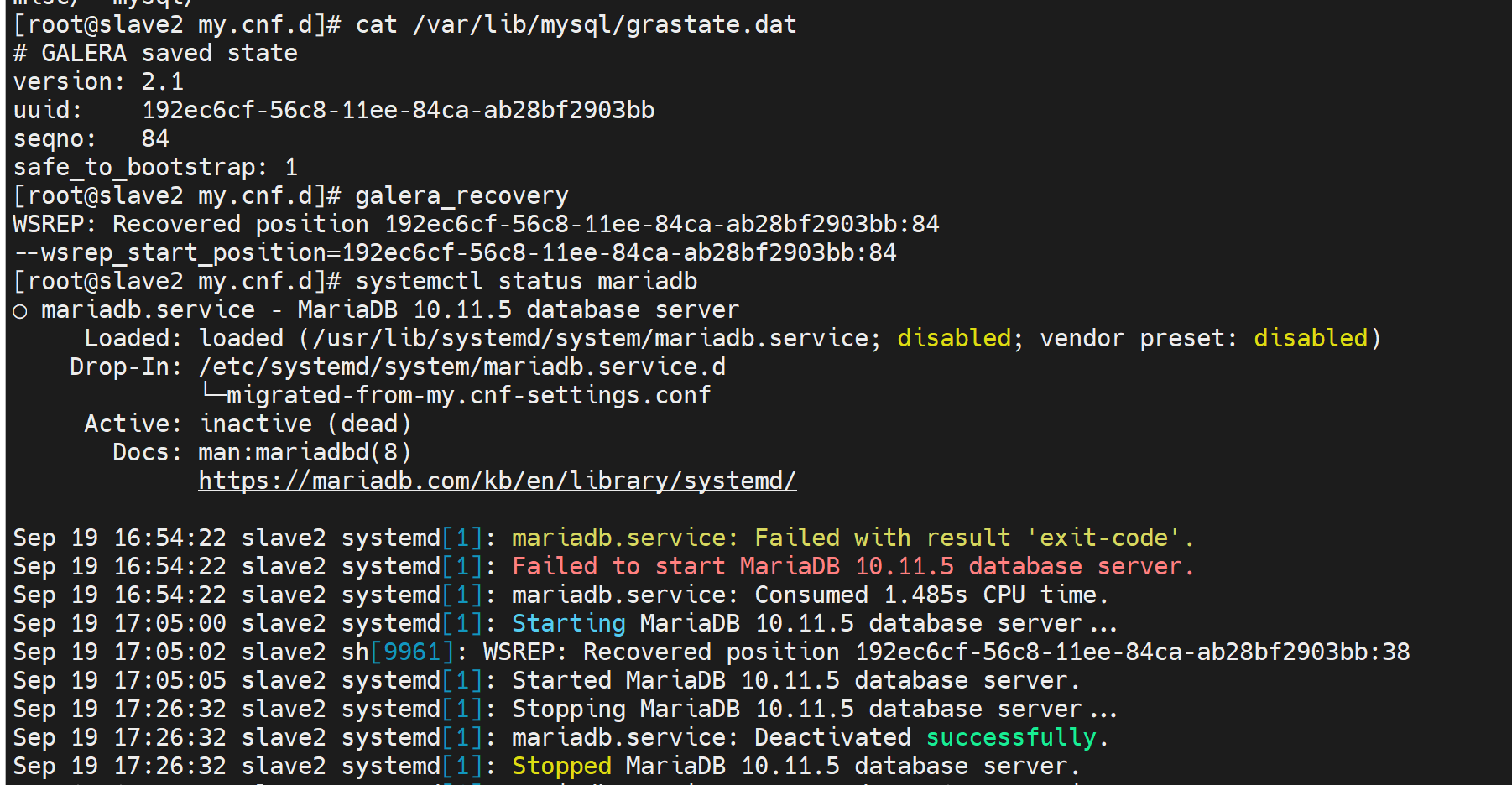Click the 'man:mariadbd(8)' docs entry
Screen dimensions: 1512x785
[x=305, y=452]
